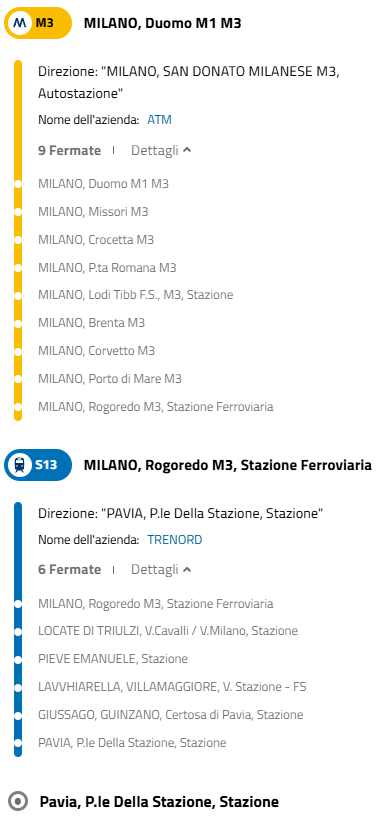Select MILANO, Crocetta M3 stop
380x817 pixels.
pos(96,240)
